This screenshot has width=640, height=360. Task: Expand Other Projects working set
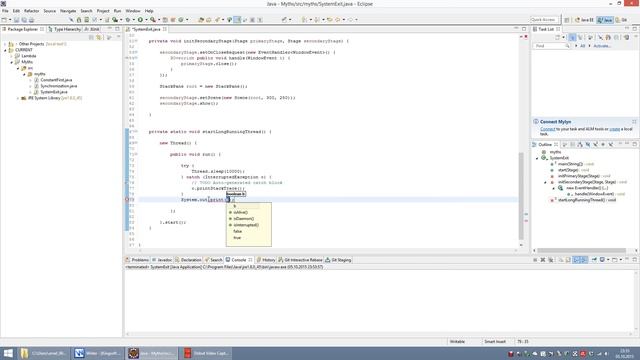[5, 44]
